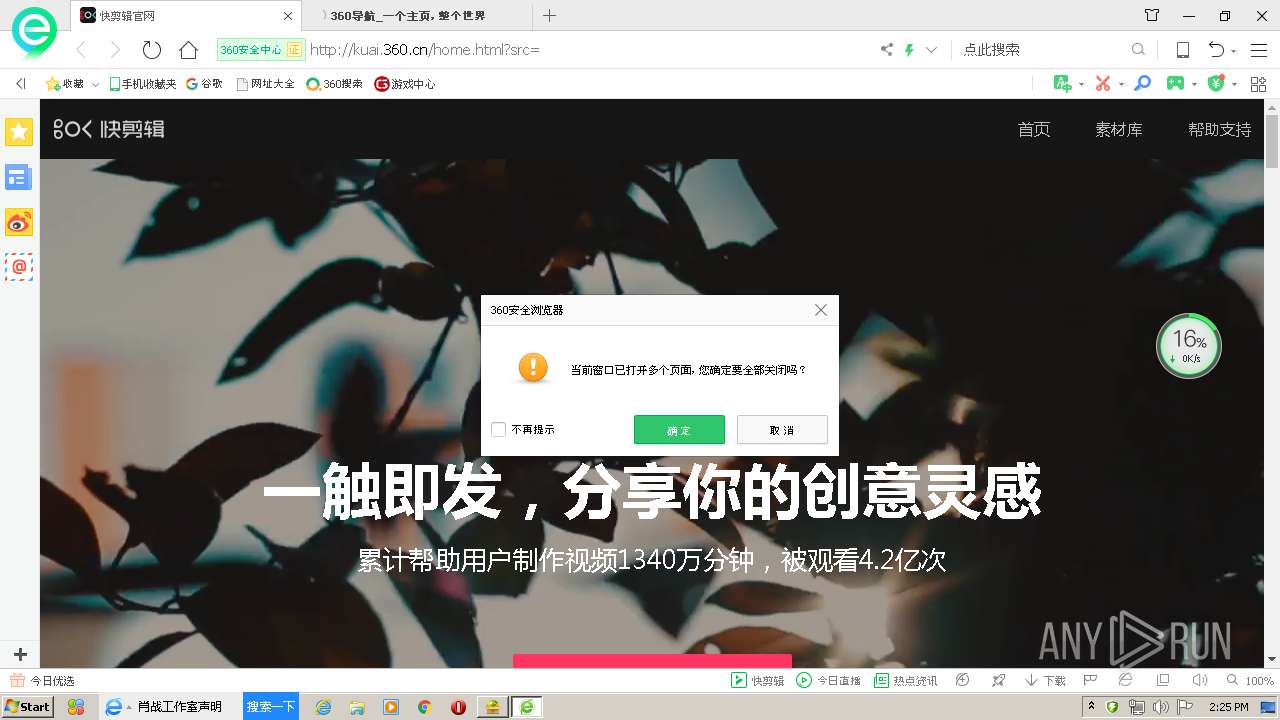Expand dropdown arrow beside gamepad icon

(1194, 84)
